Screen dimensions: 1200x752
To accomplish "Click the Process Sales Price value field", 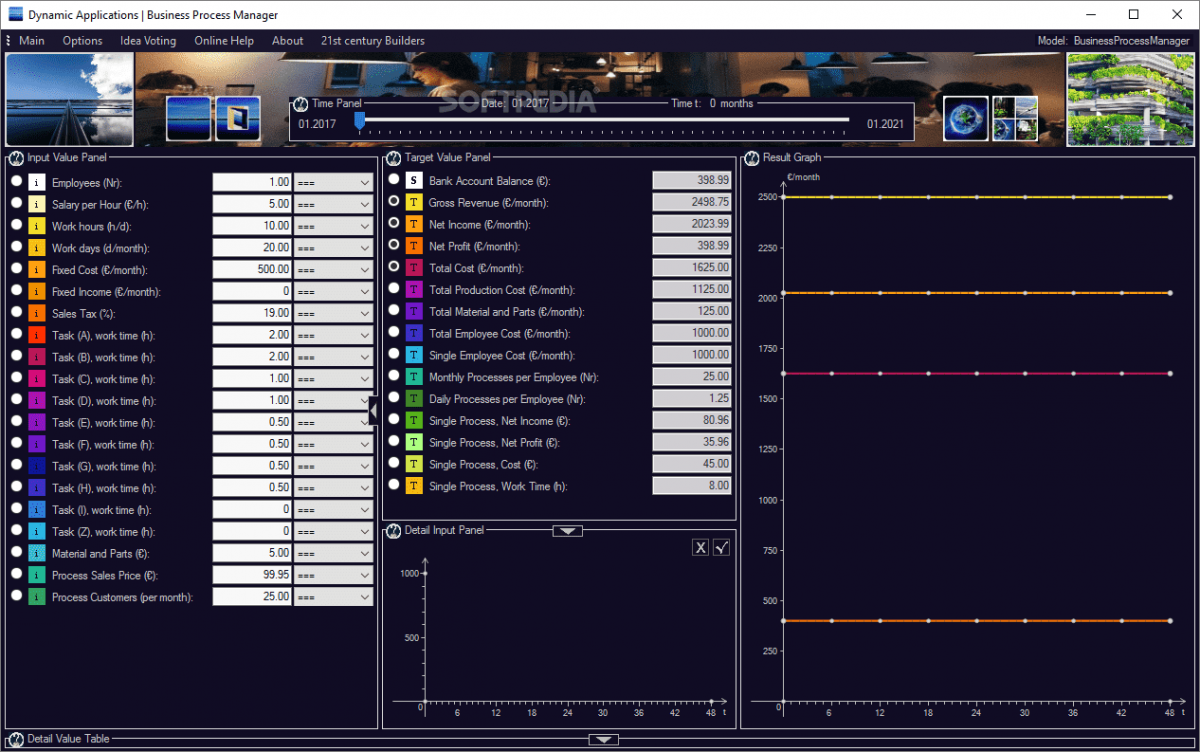I will coord(252,575).
